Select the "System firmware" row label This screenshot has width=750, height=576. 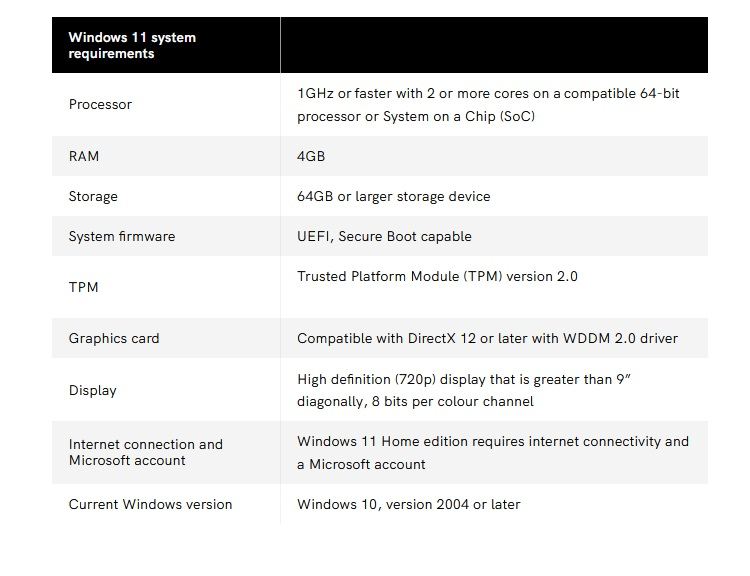pyautogui.click(x=121, y=236)
